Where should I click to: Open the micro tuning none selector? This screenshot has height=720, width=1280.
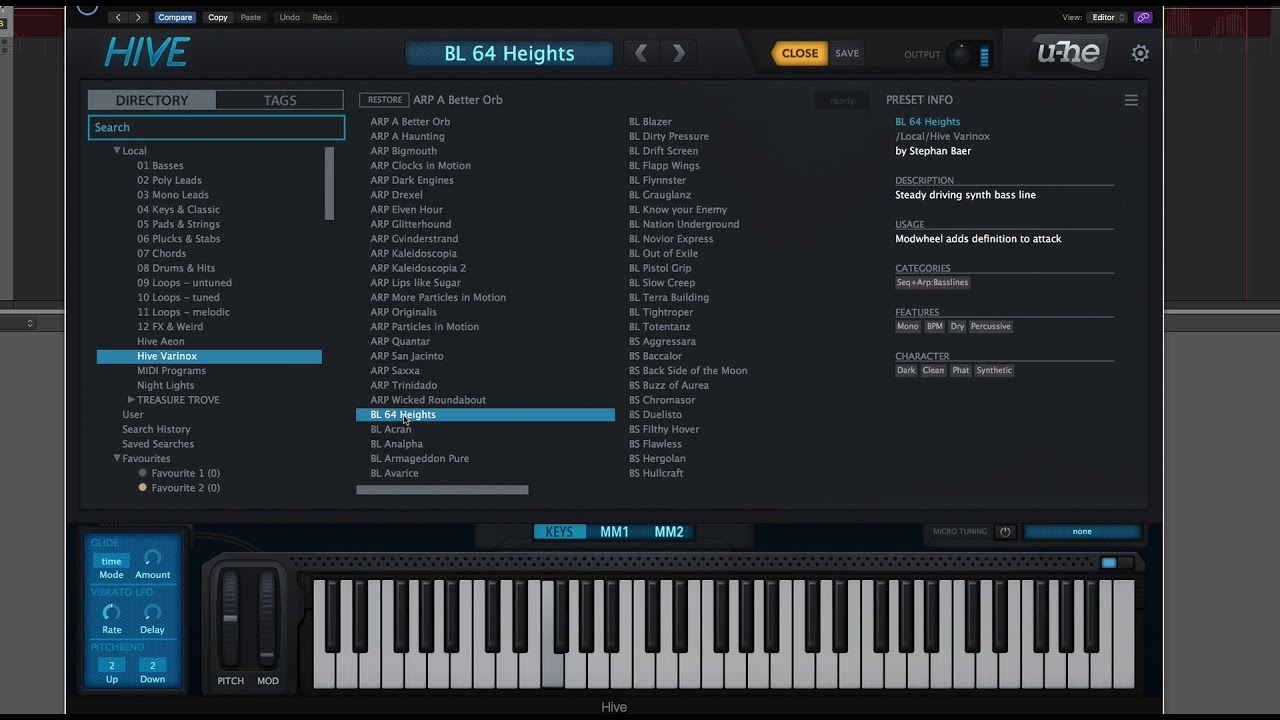(1082, 532)
